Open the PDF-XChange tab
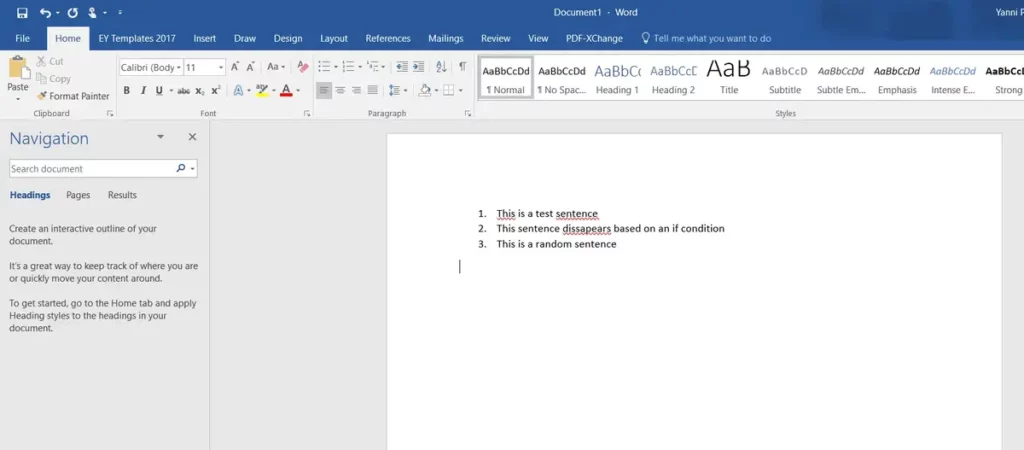1024x450 pixels. [x=594, y=39]
